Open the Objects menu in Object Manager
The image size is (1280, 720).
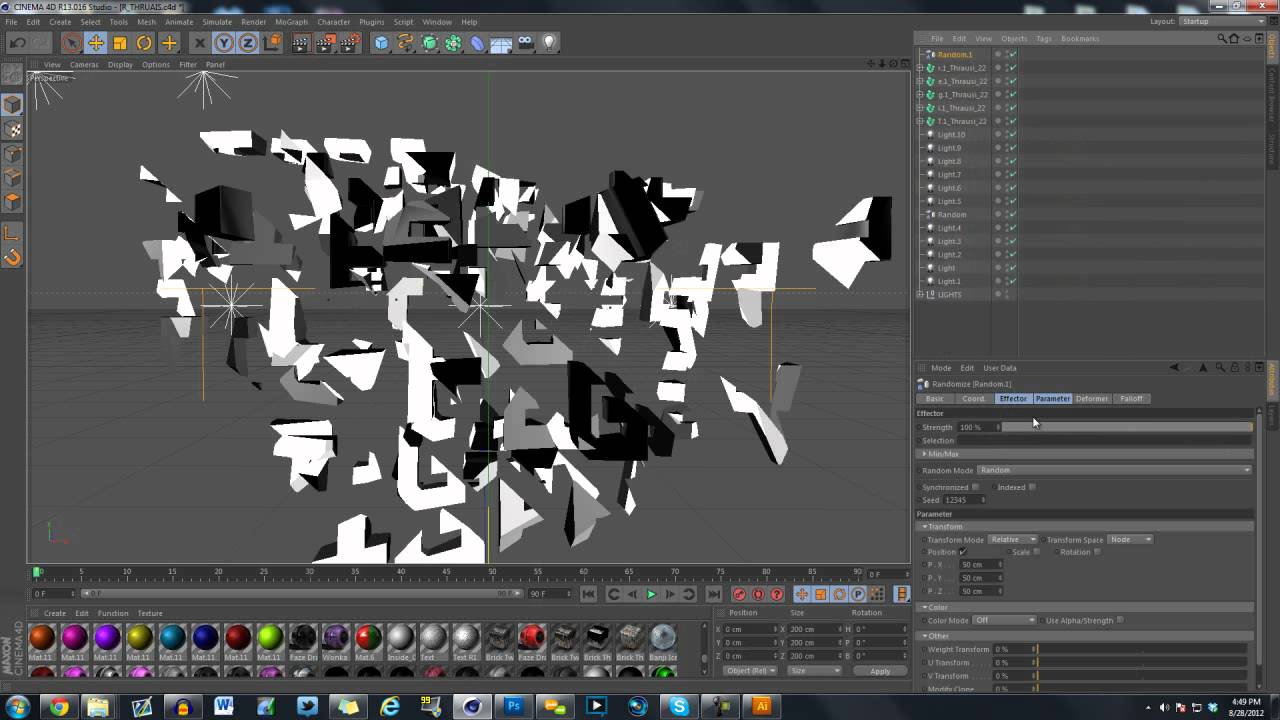tap(1014, 38)
